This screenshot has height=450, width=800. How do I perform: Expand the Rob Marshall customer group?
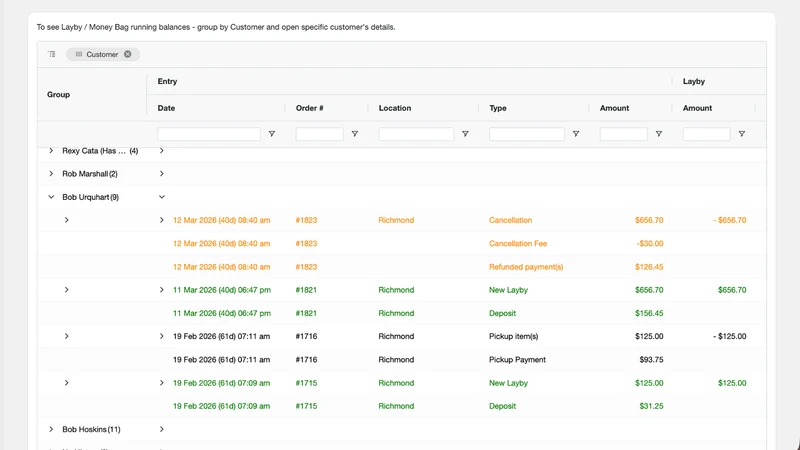[x=51, y=173]
